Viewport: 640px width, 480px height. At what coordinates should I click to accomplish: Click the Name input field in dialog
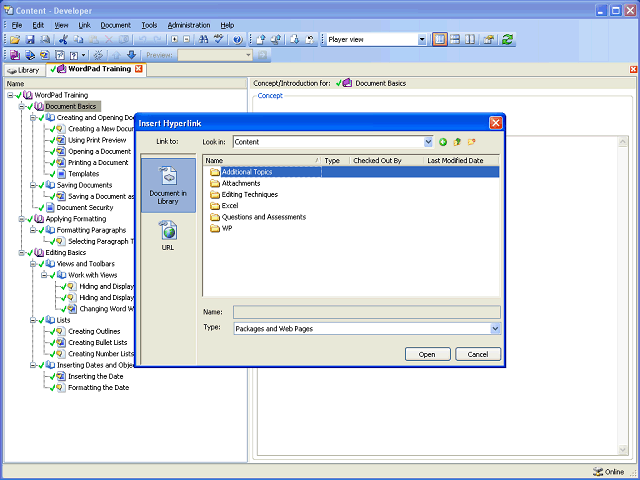[367, 312]
